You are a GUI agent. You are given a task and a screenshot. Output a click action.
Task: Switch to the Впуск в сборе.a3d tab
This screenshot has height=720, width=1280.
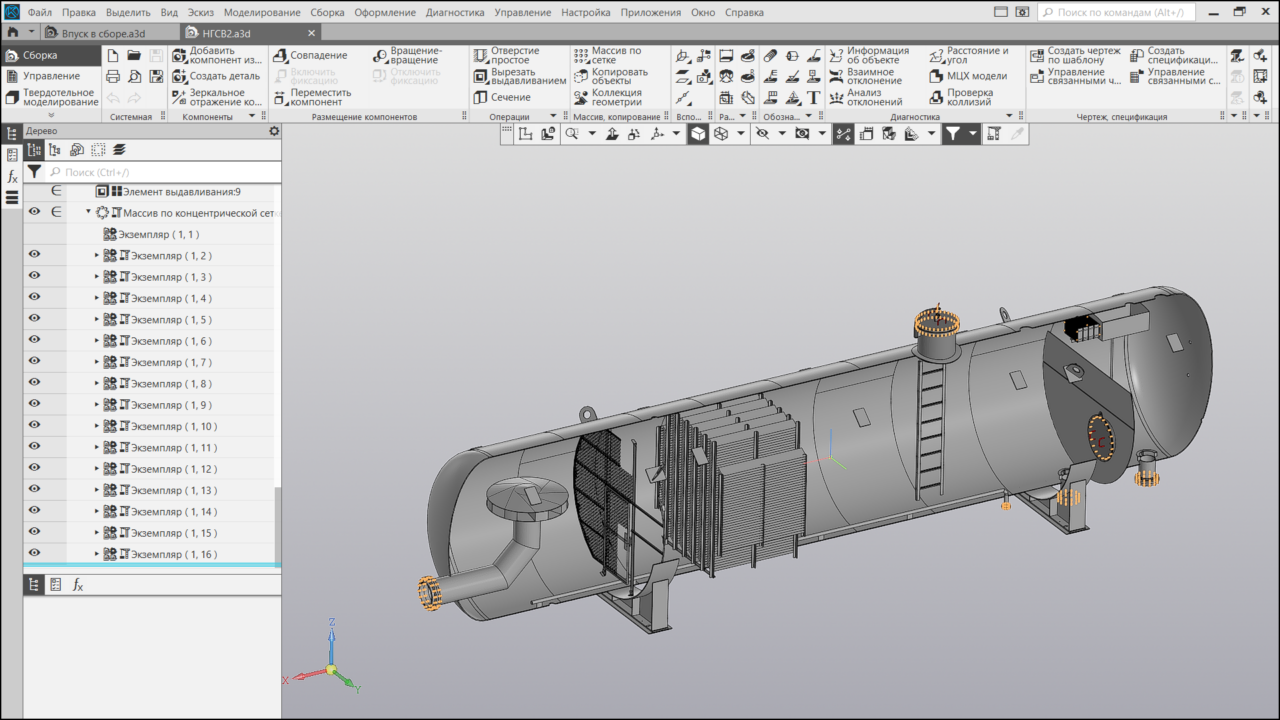pyautogui.click(x=102, y=33)
